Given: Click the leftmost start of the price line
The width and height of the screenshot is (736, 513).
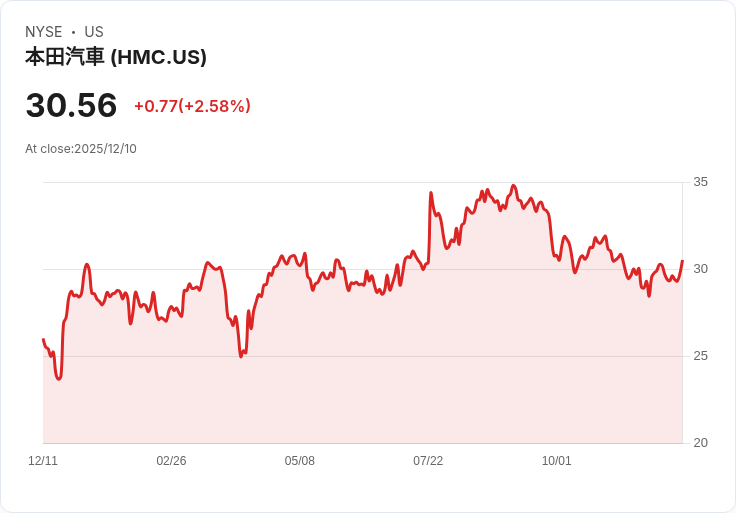Looking at the screenshot, I should pos(44,339).
